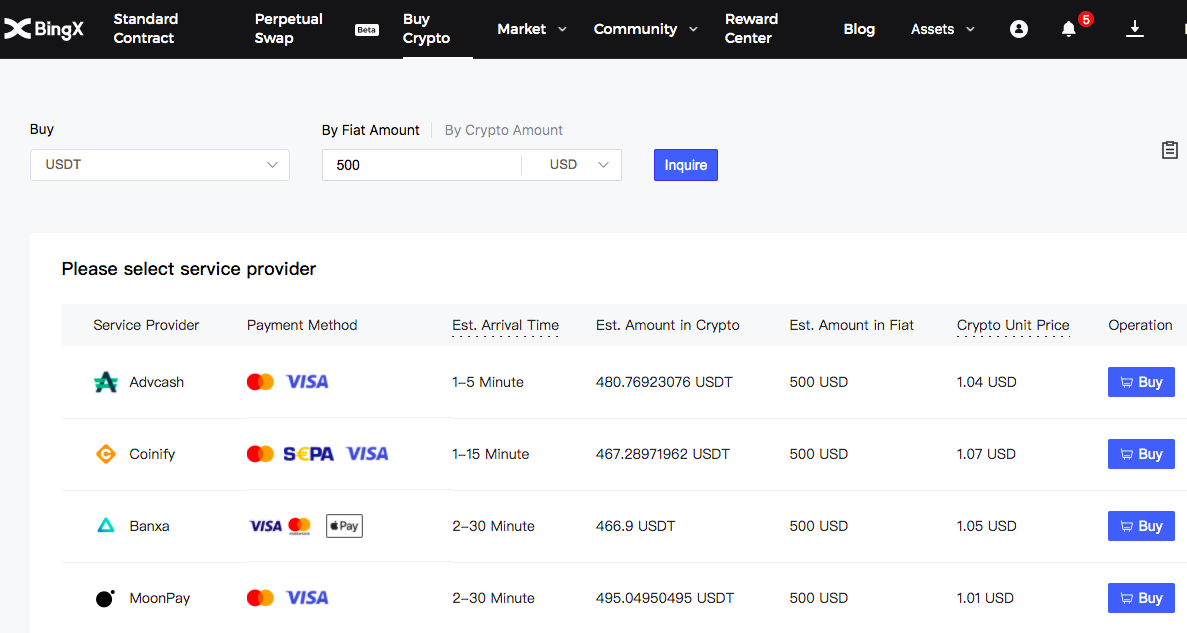Click the BingX logo
The height and width of the screenshot is (633, 1187).
point(44,29)
